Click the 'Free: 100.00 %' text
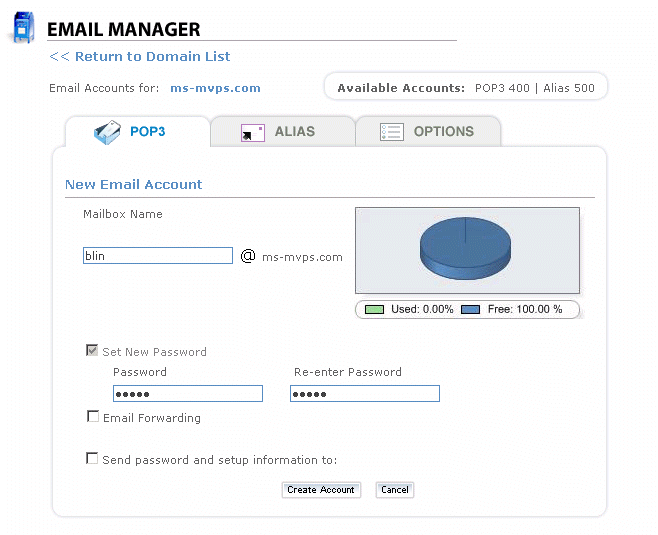The width and height of the screenshot is (658, 535). (x=525, y=309)
